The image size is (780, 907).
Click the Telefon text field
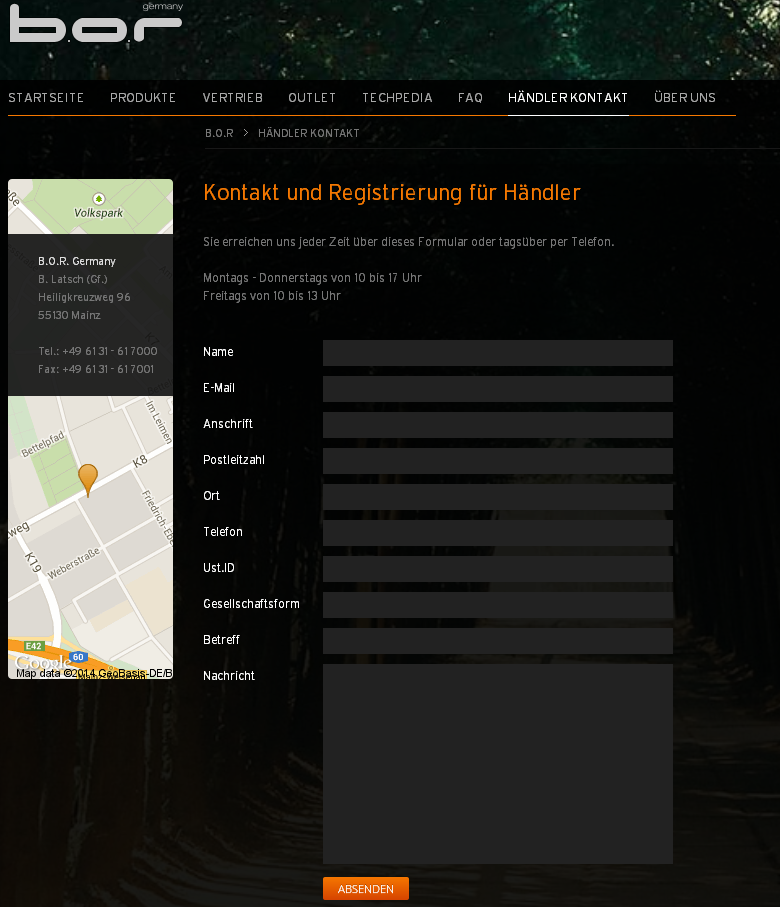pyautogui.click(x=497, y=533)
